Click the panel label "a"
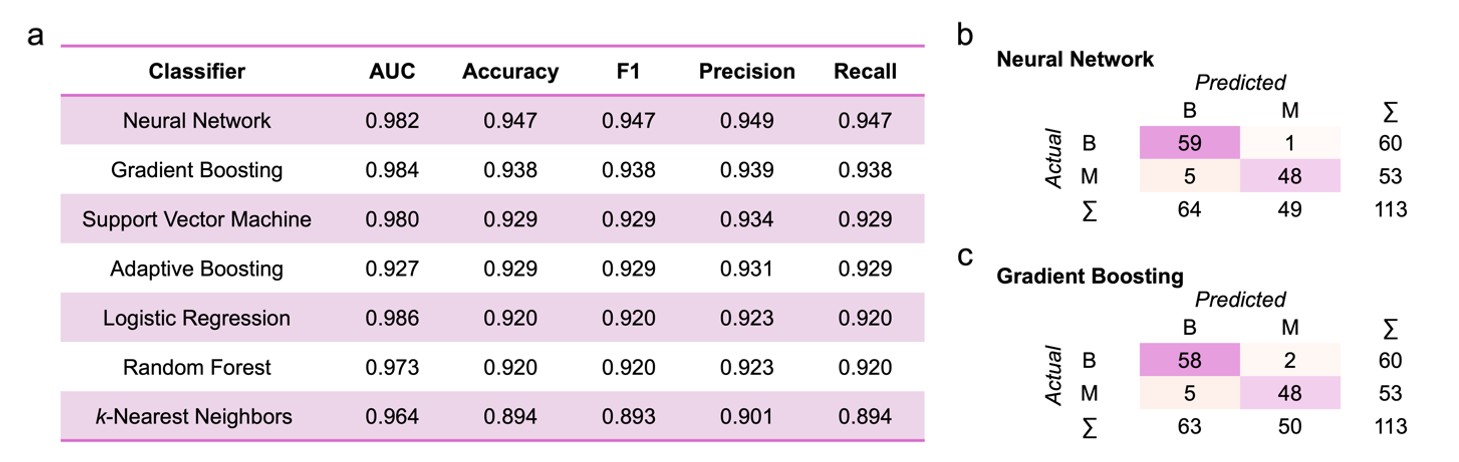 36,37
